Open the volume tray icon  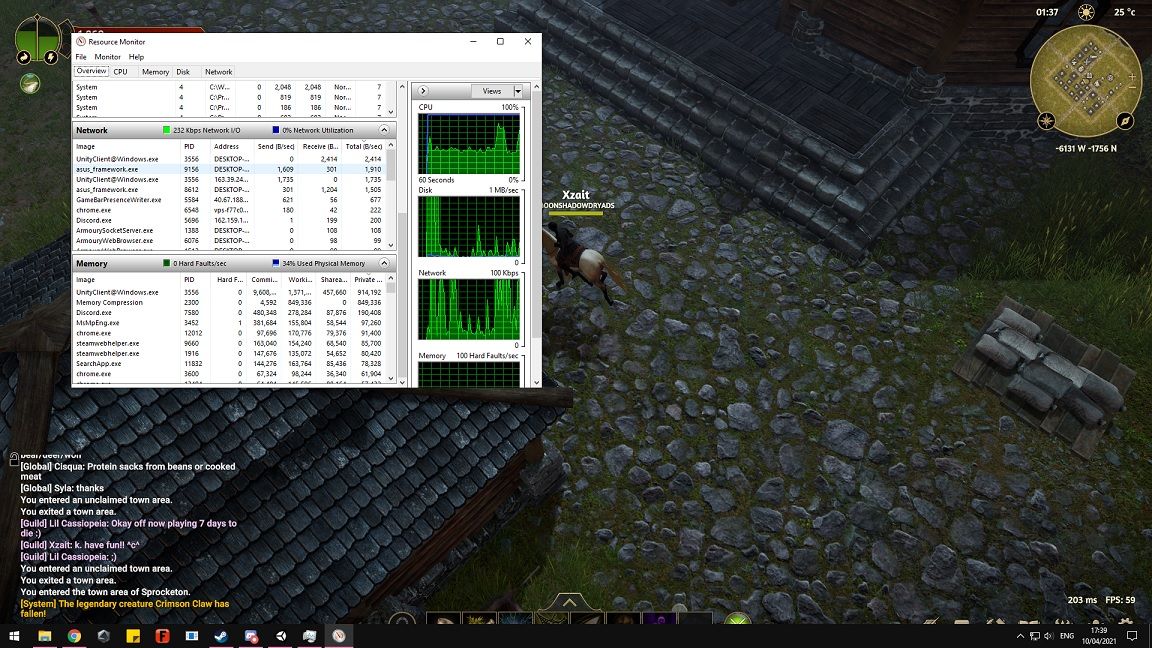coord(1048,636)
